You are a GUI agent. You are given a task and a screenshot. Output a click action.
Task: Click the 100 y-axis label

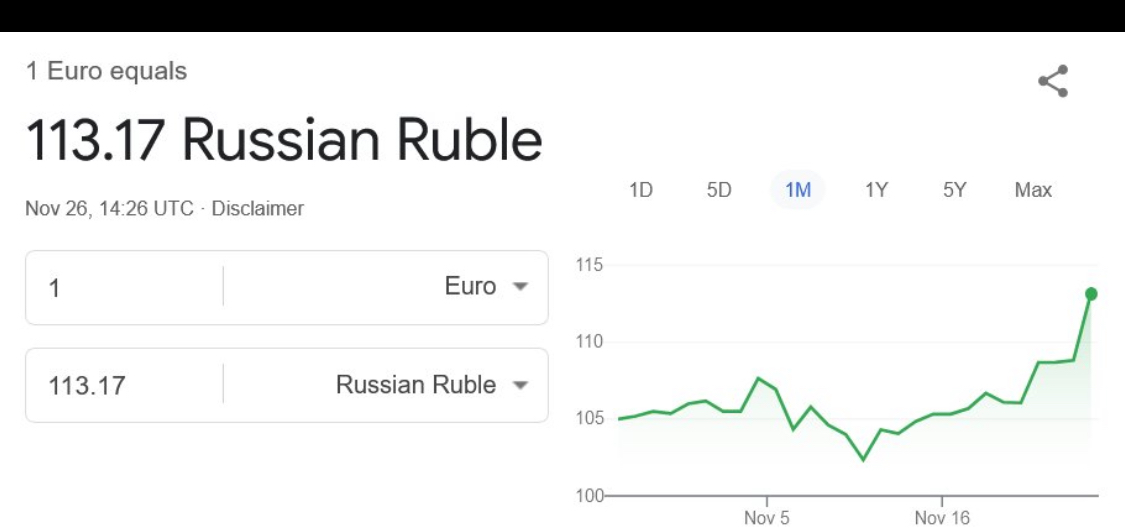click(588, 496)
